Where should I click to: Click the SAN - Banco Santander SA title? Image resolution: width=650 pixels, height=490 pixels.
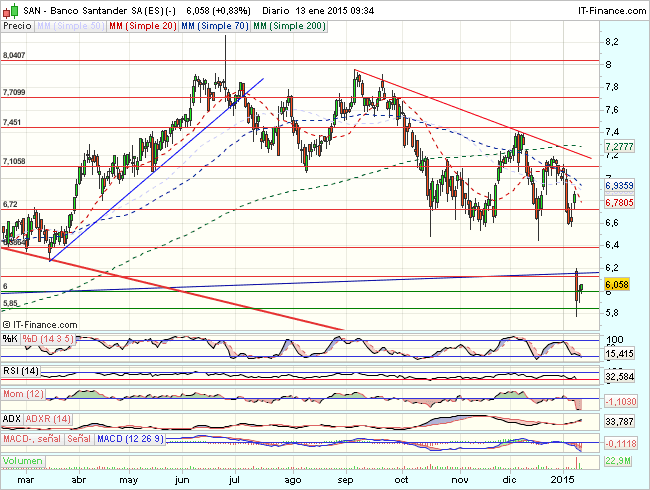93,11
